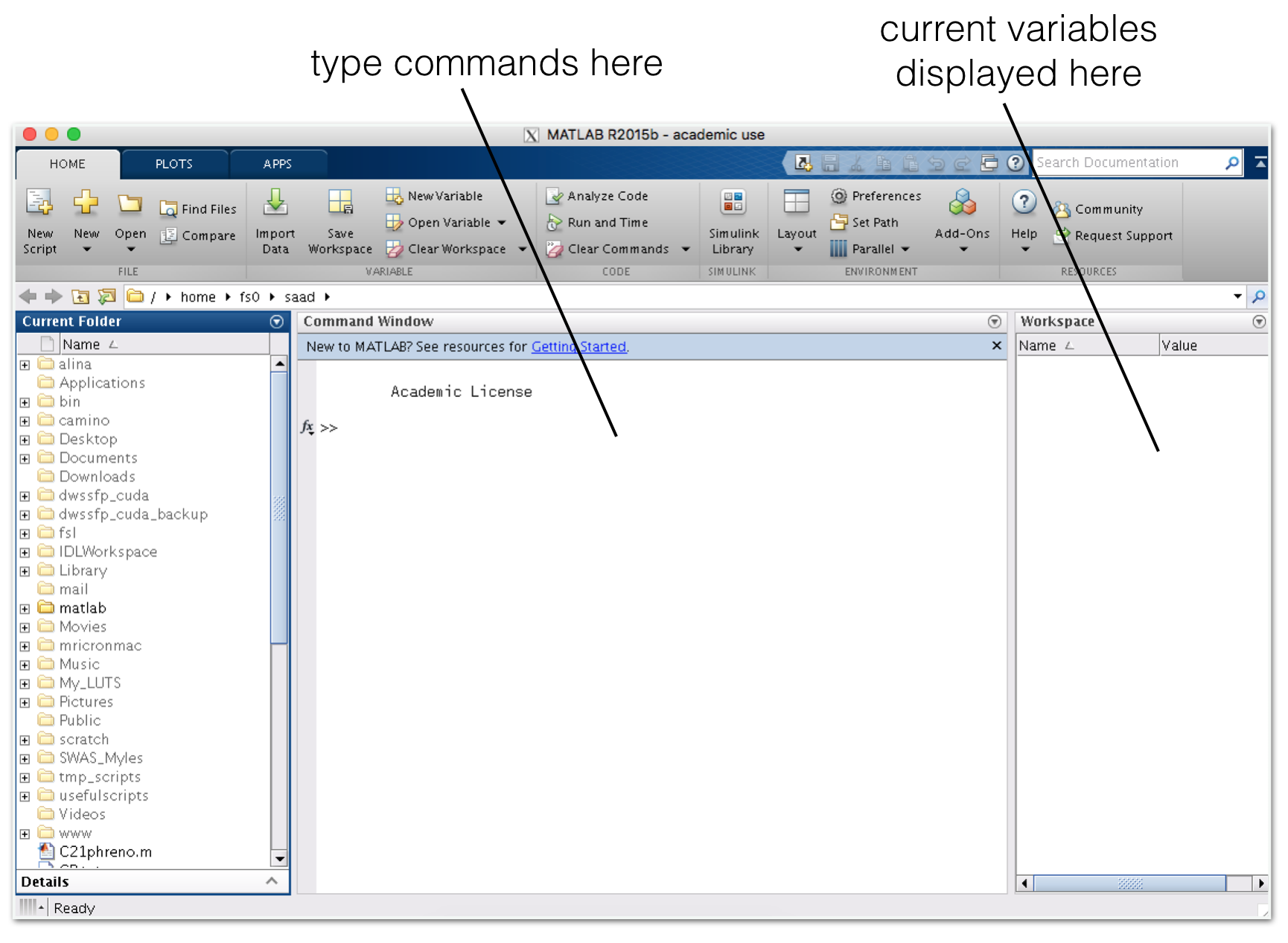Expand Clear Commands dropdown arrow
This screenshot has height=943, width=1288.
click(686, 249)
